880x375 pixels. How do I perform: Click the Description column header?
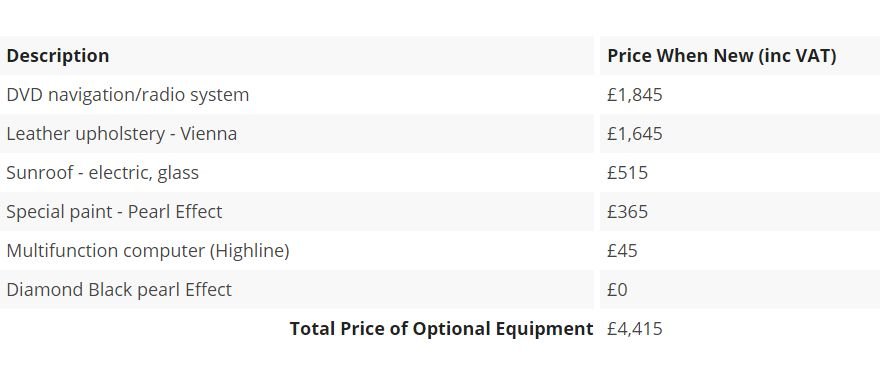[58, 56]
